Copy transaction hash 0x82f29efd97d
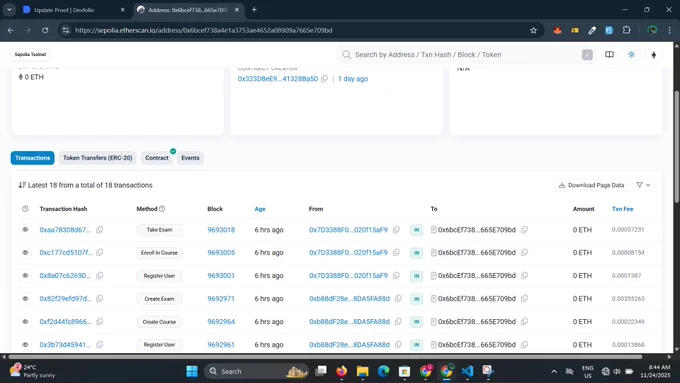Viewport: 680px width, 383px height. [x=100, y=298]
